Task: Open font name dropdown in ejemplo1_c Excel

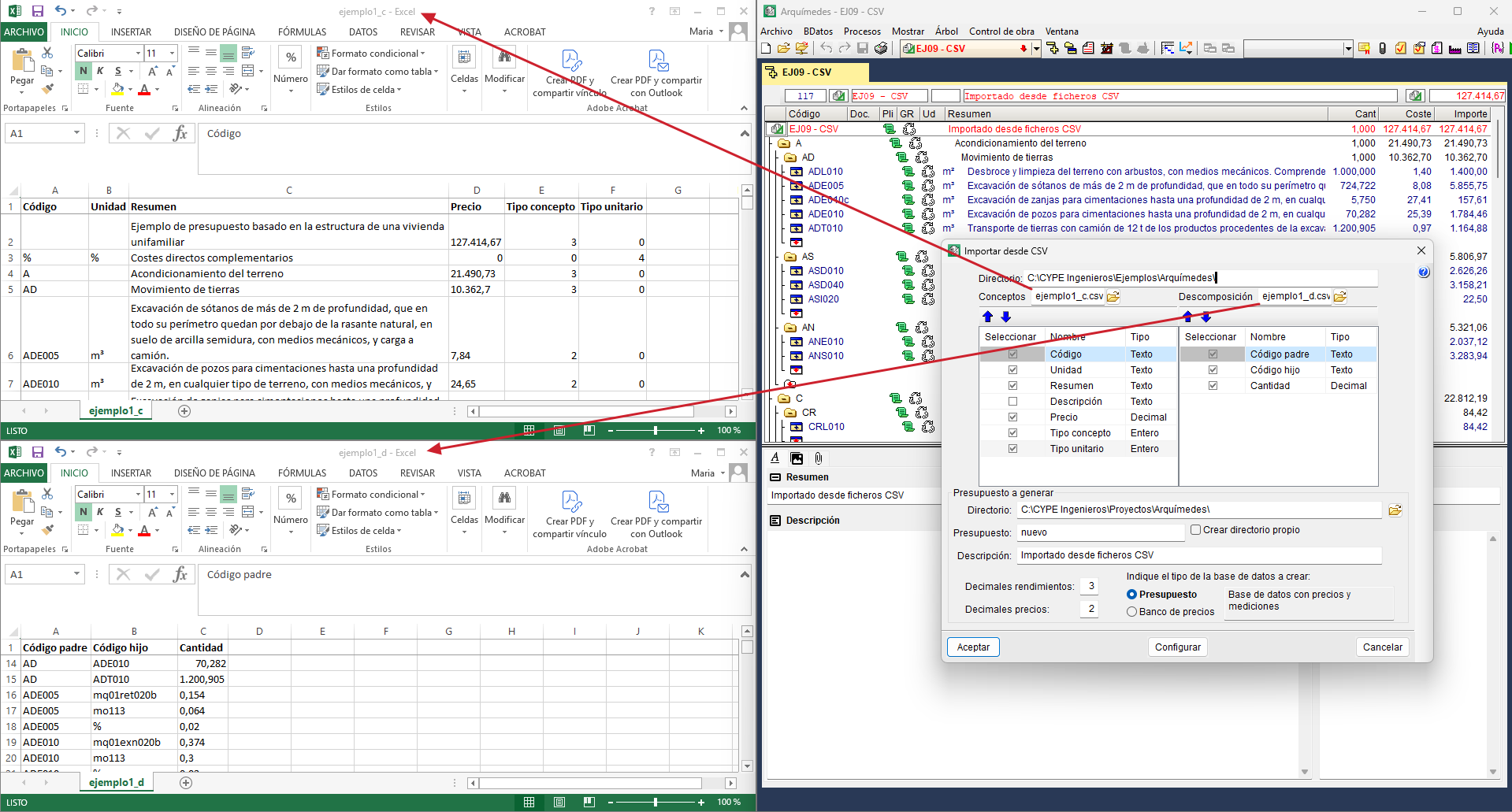Action: tap(138, 53)
